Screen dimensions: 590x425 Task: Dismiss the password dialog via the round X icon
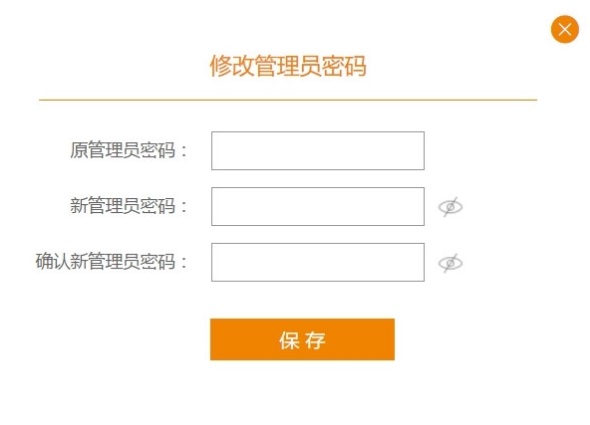coord(564,29)
